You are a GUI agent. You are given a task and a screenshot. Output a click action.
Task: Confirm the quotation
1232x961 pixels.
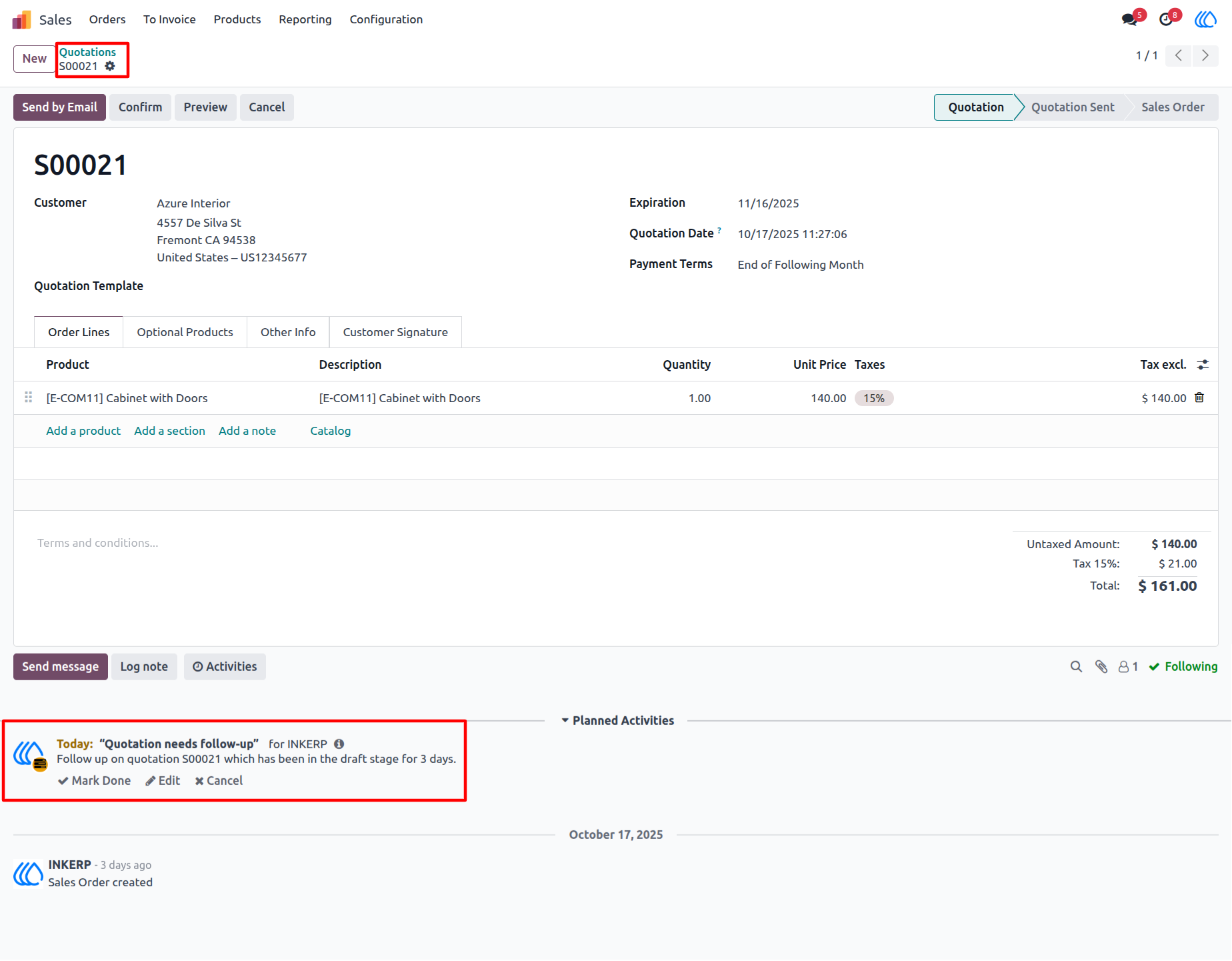[140, 107]
